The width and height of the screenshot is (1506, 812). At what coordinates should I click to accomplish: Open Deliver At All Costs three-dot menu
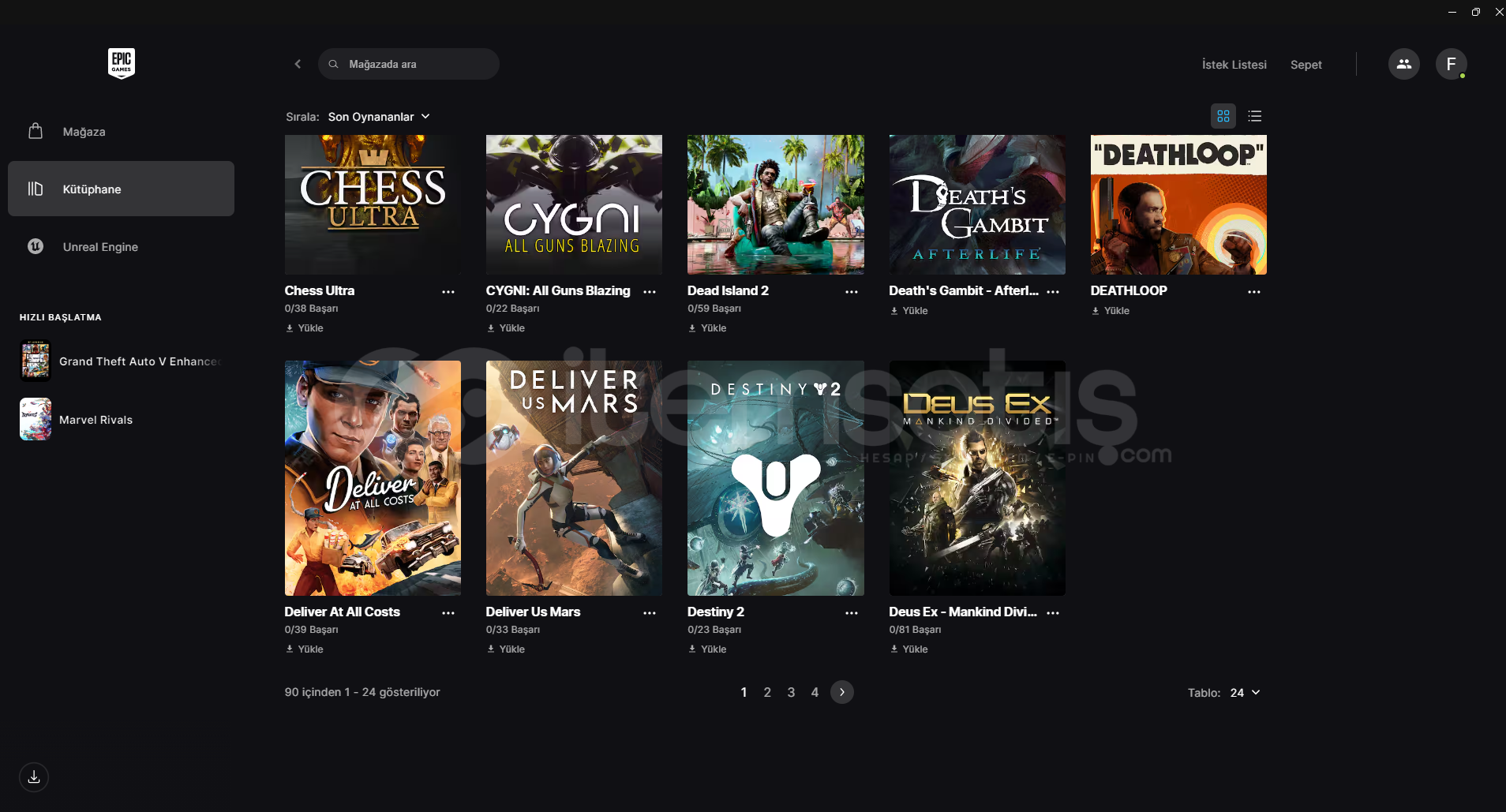448,613
